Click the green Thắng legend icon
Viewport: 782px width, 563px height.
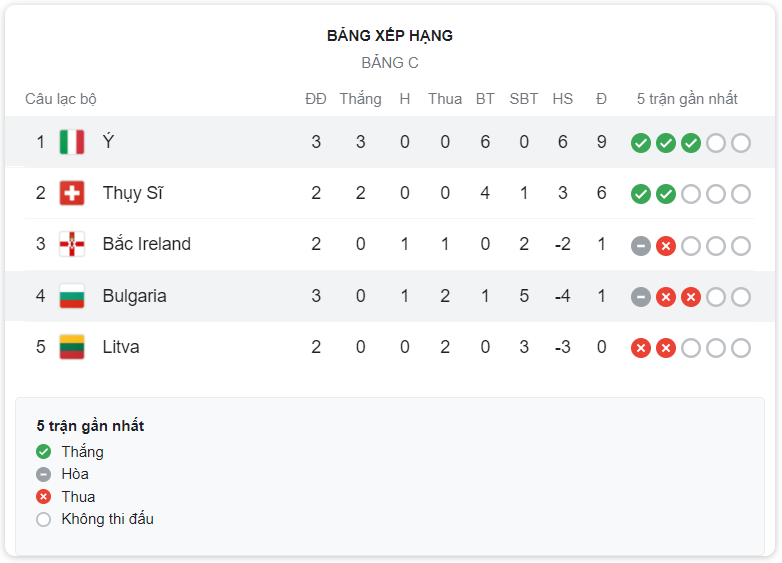click(x=43, y=452)
